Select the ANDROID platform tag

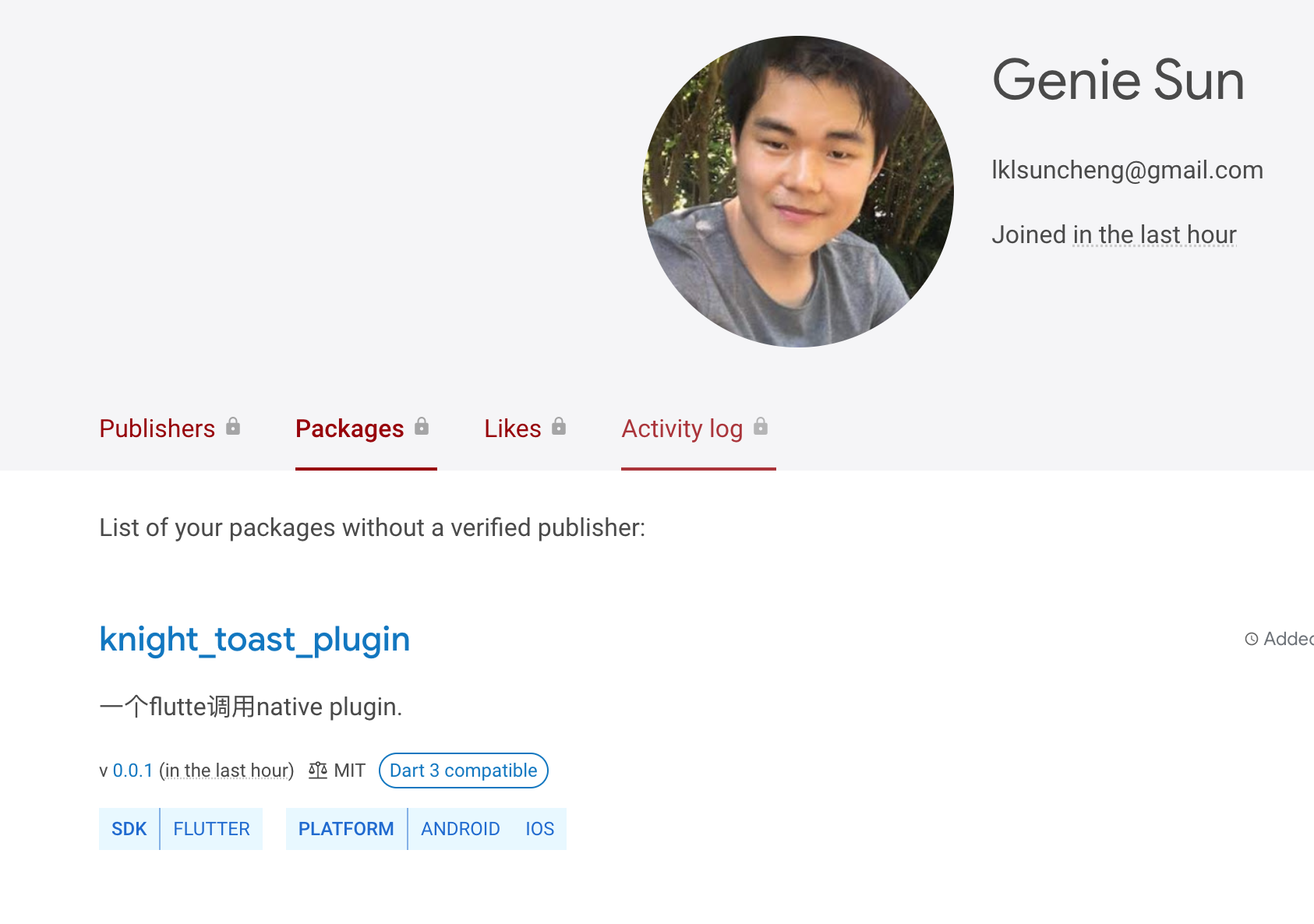point(460,829)
